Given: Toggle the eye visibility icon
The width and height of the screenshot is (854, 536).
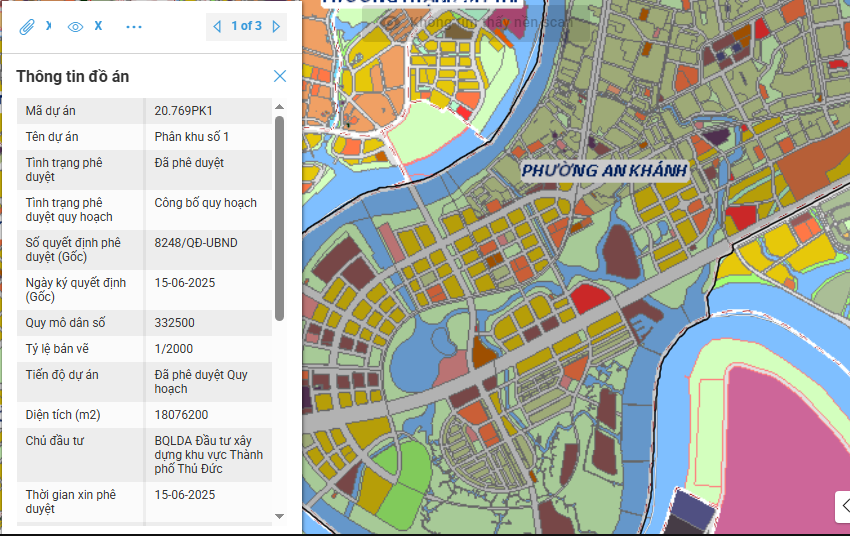Looking at the screenshot, I should pyautogui.click(x=75, y=26).
